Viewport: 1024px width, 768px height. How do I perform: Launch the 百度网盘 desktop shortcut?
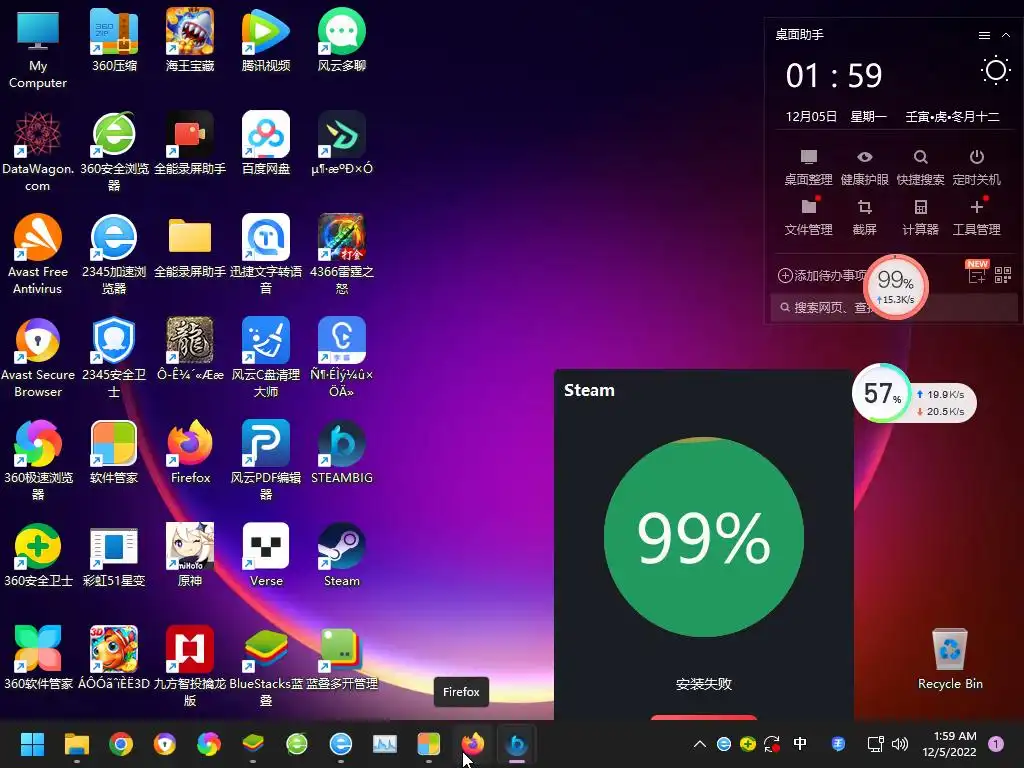click(266, 144)
